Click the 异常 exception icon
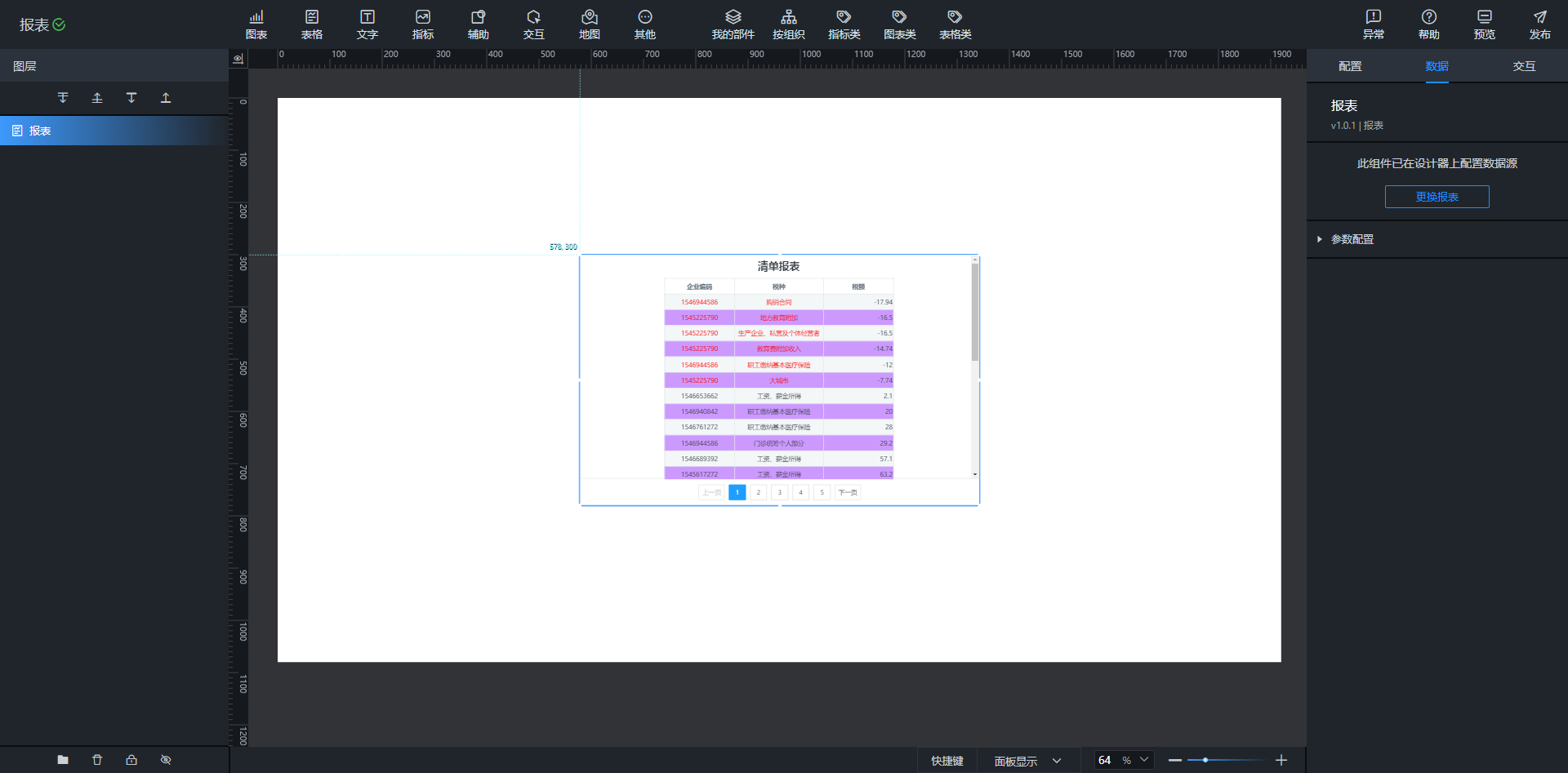Screen dimensions: 1568x773 pyautogui.click(x=1373, y=24)
